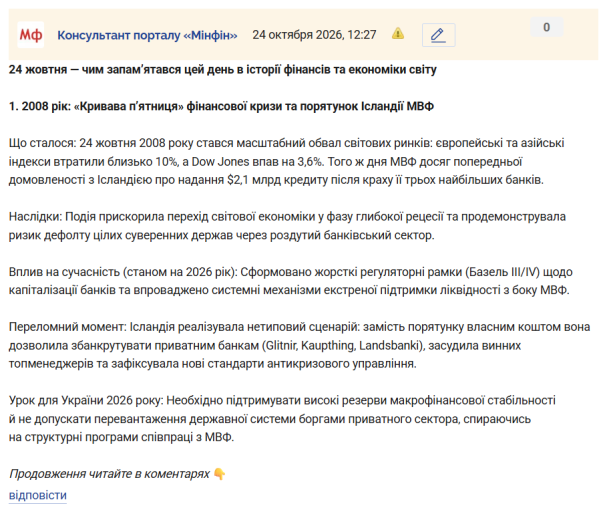Click the pencil edit comment button

[438, 35]
